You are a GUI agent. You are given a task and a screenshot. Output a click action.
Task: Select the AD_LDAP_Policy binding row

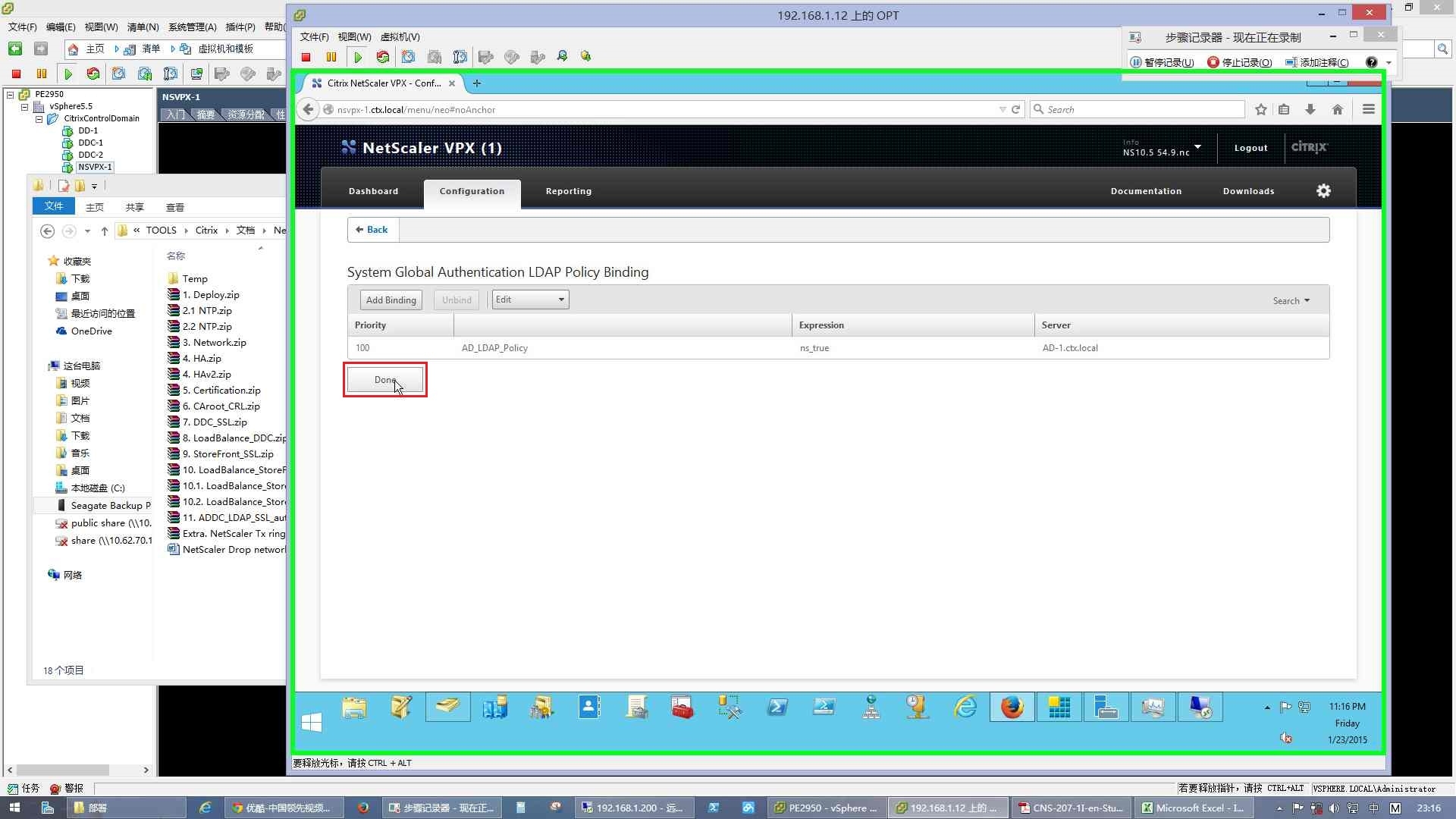[x=838, y=348]
